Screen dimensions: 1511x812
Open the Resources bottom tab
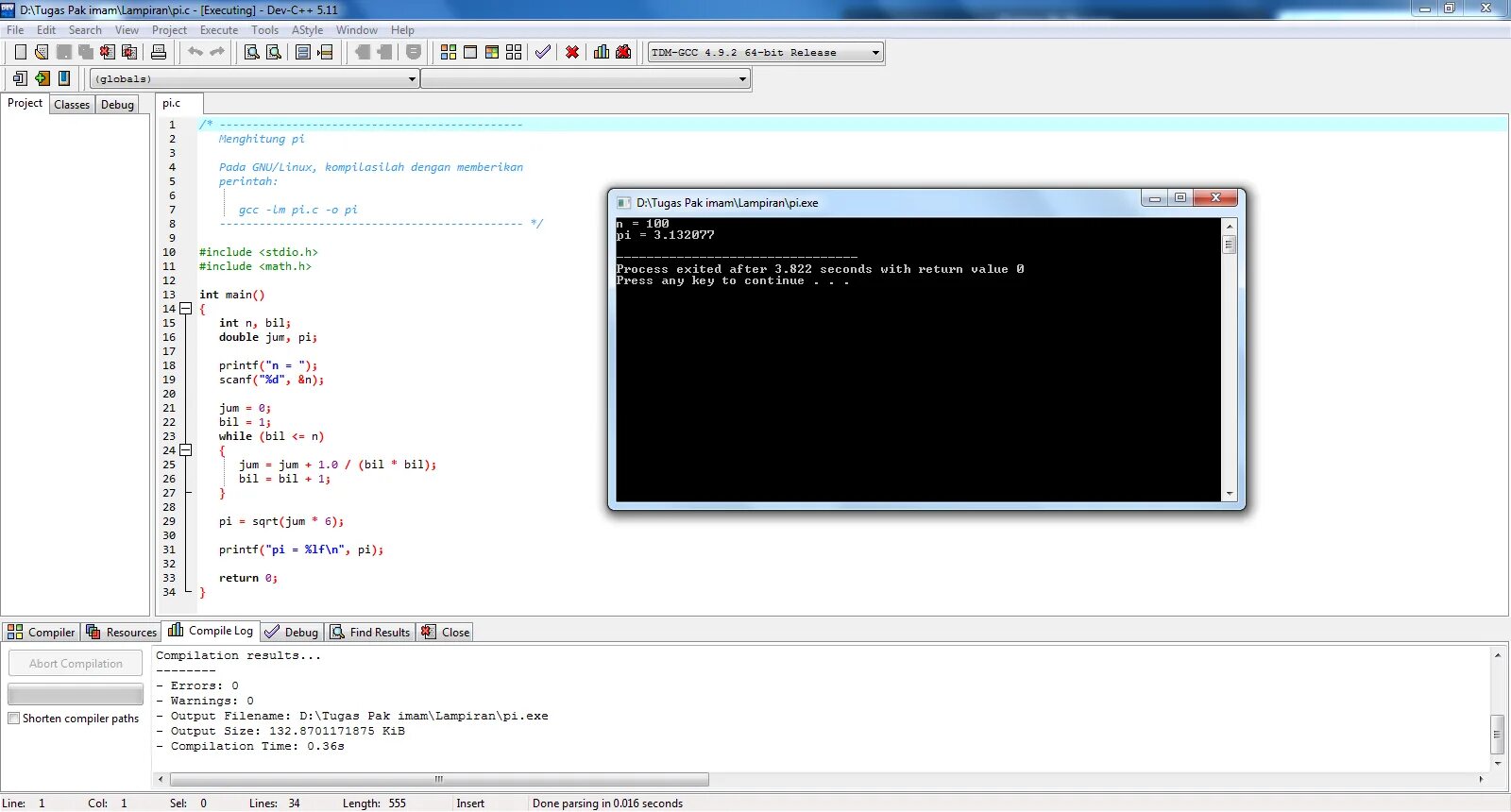122,633
